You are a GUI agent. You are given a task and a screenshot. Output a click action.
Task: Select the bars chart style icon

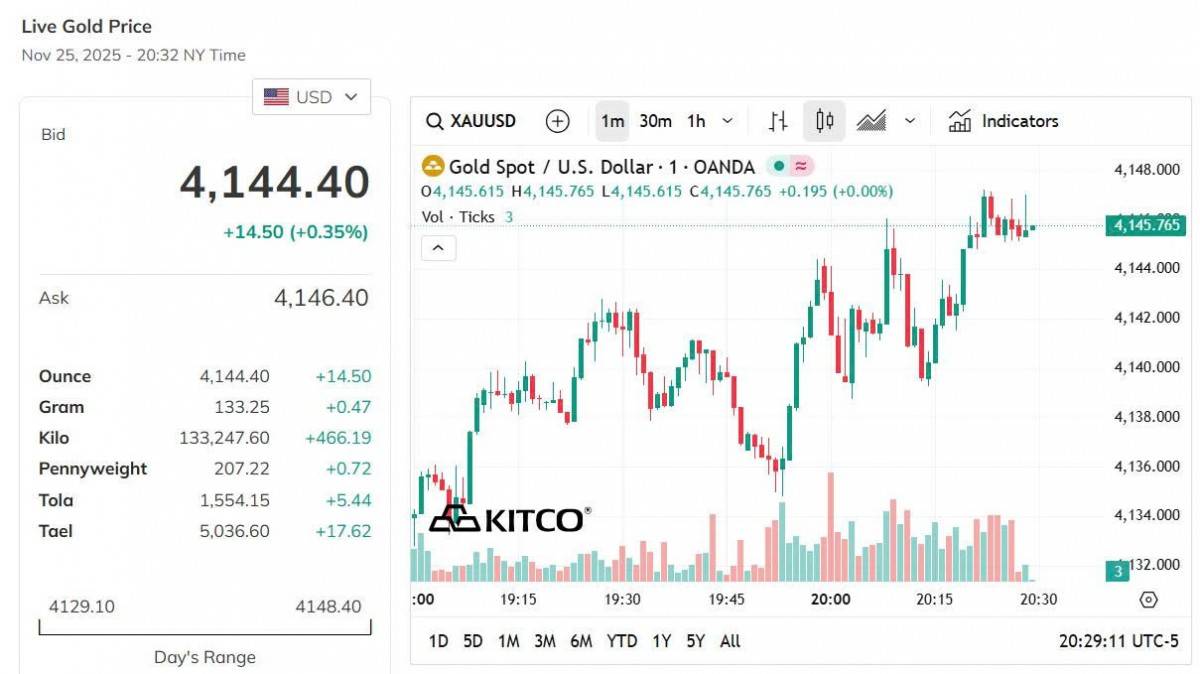pyautogui.click(x=778, y=122)
